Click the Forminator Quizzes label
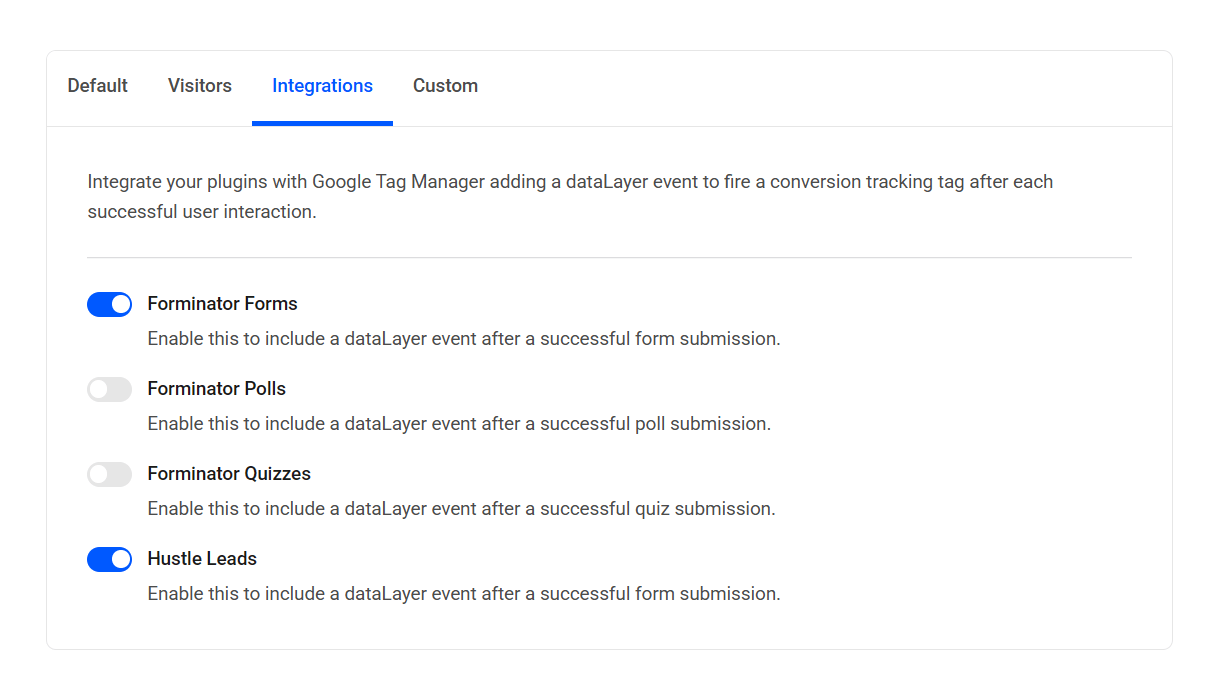1220x695 pixels. tap(229, 474)
